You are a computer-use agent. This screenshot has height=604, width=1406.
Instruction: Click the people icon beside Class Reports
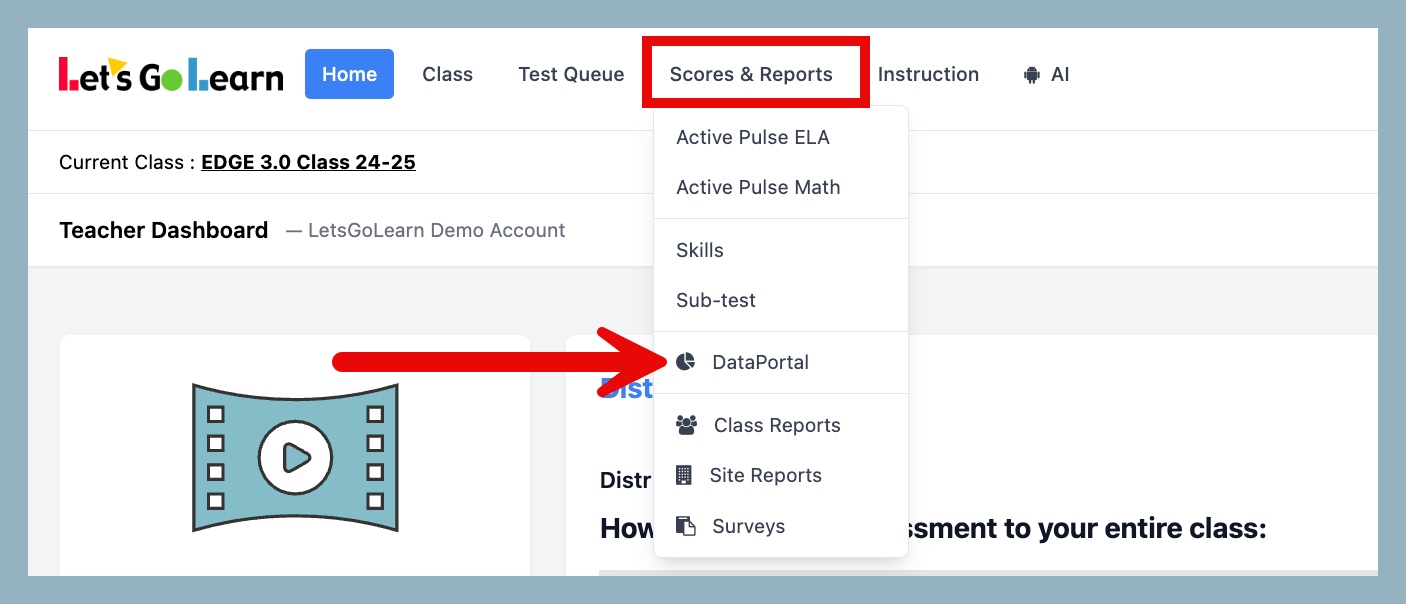tap(686, 425)
